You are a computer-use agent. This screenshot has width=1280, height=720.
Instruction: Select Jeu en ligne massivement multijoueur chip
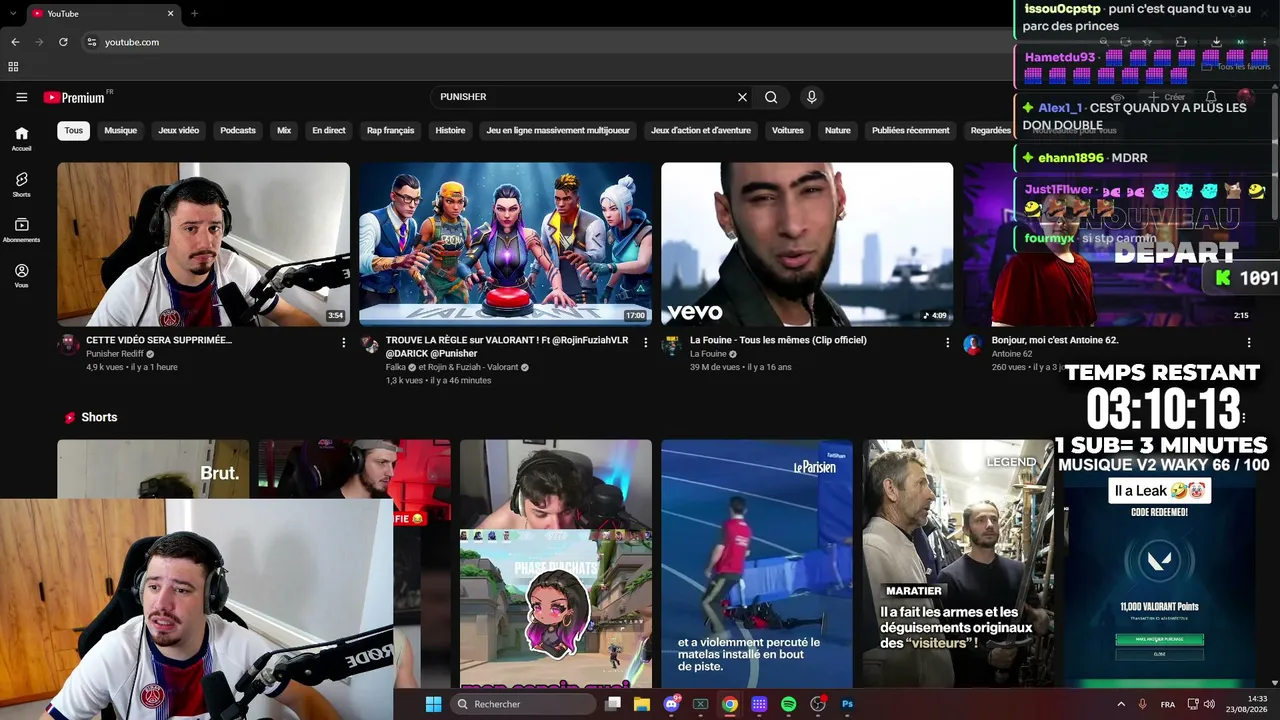point(558,130)
